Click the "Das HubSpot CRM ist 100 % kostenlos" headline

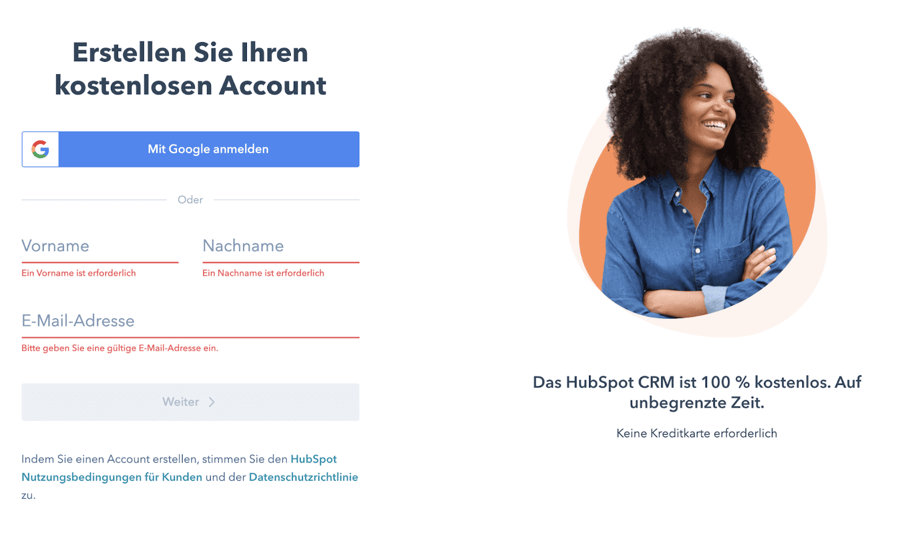697,392
